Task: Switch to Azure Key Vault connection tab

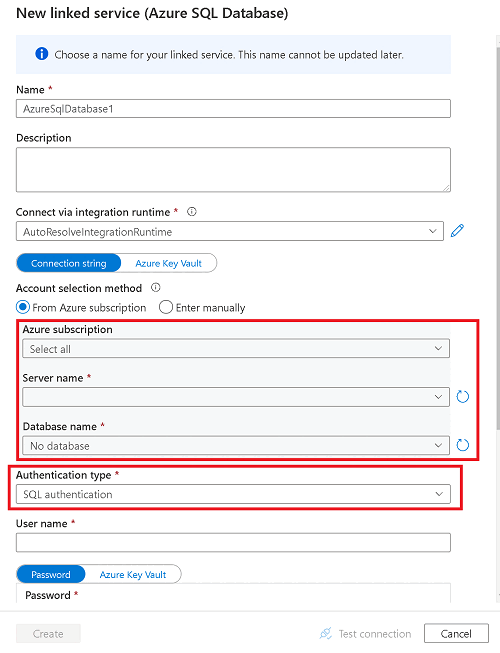Action: point(169,263)
